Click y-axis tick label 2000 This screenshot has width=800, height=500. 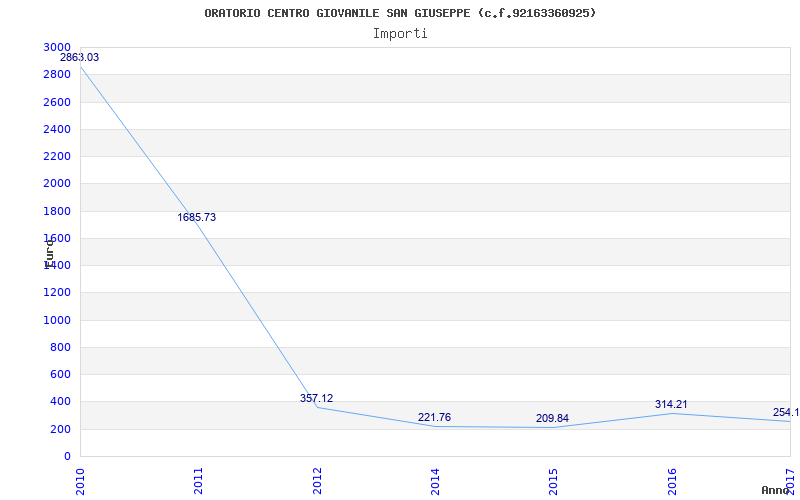click(57, 184)
